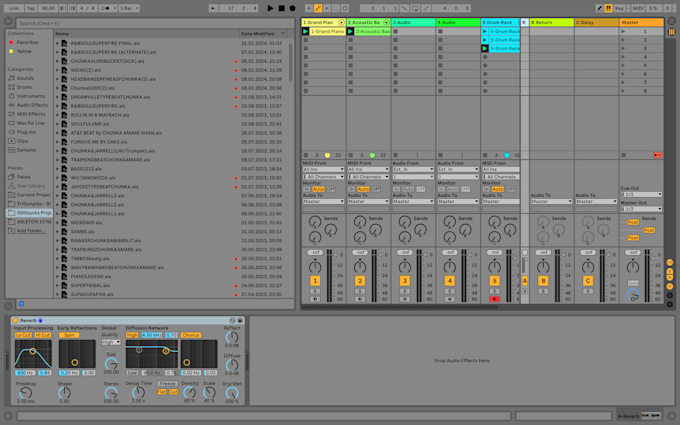
Task: Launch the 1-Grand Piano clip
Action: click(305, 31)
